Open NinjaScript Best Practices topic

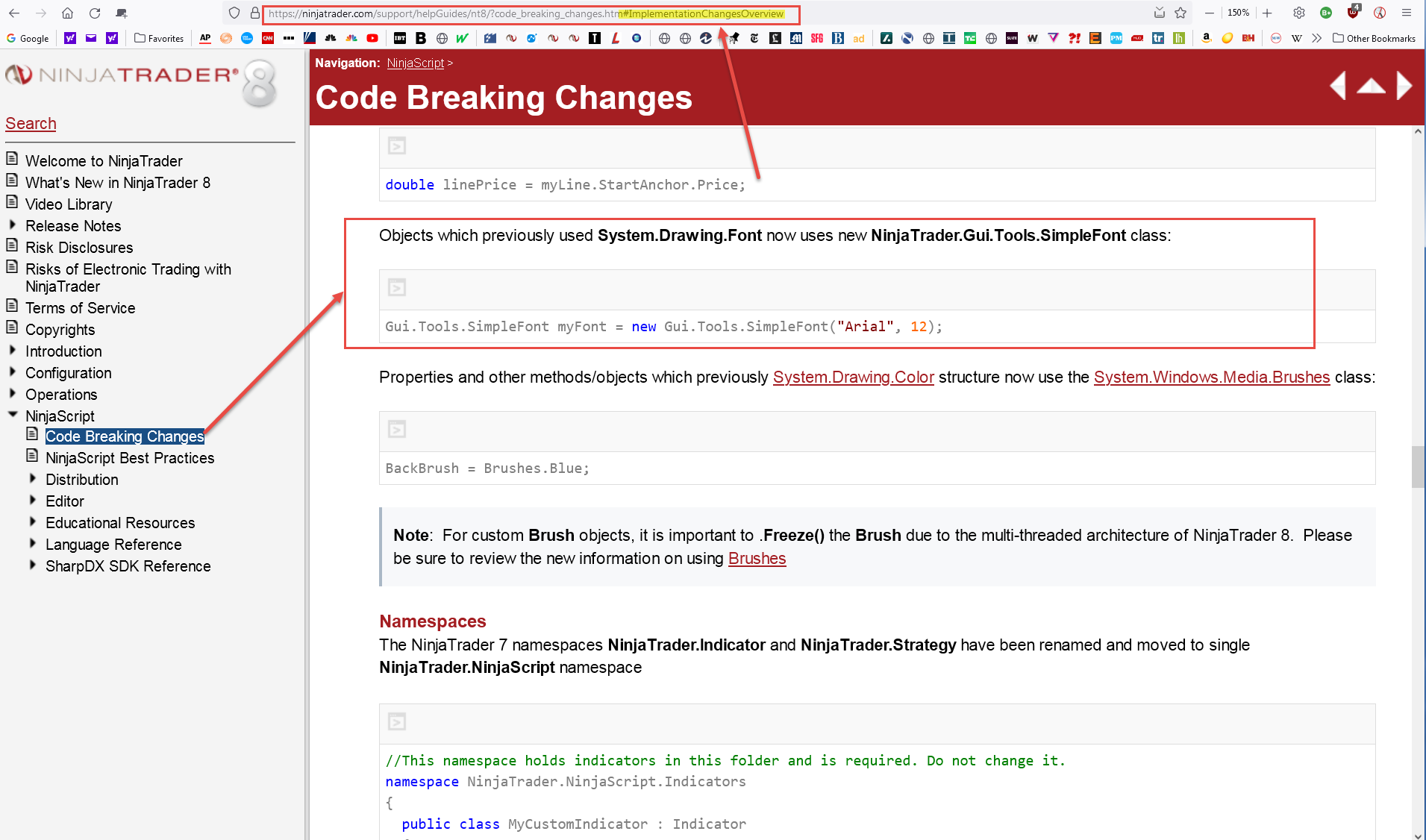[130, 458]
